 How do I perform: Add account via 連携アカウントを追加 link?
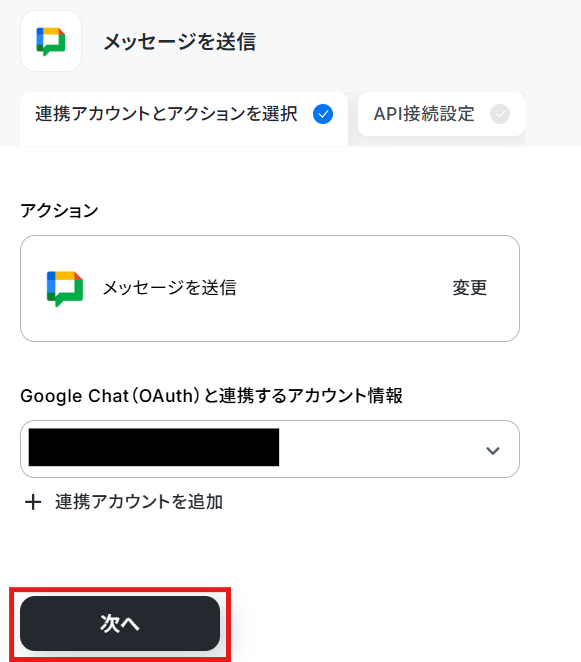139,502
